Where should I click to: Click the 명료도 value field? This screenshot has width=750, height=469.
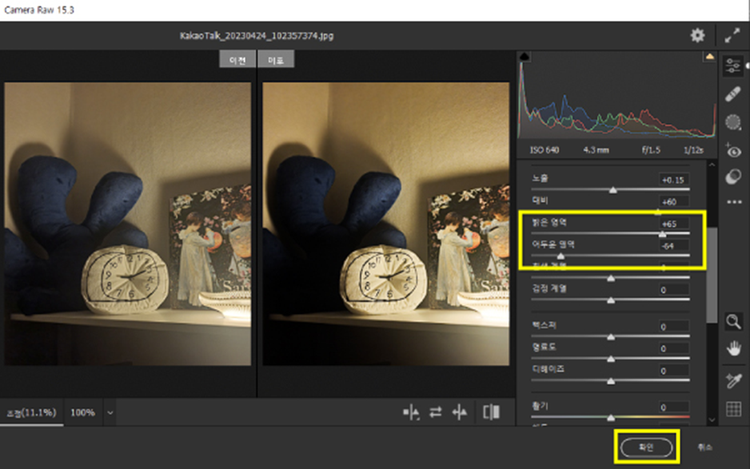coord(673,349)
